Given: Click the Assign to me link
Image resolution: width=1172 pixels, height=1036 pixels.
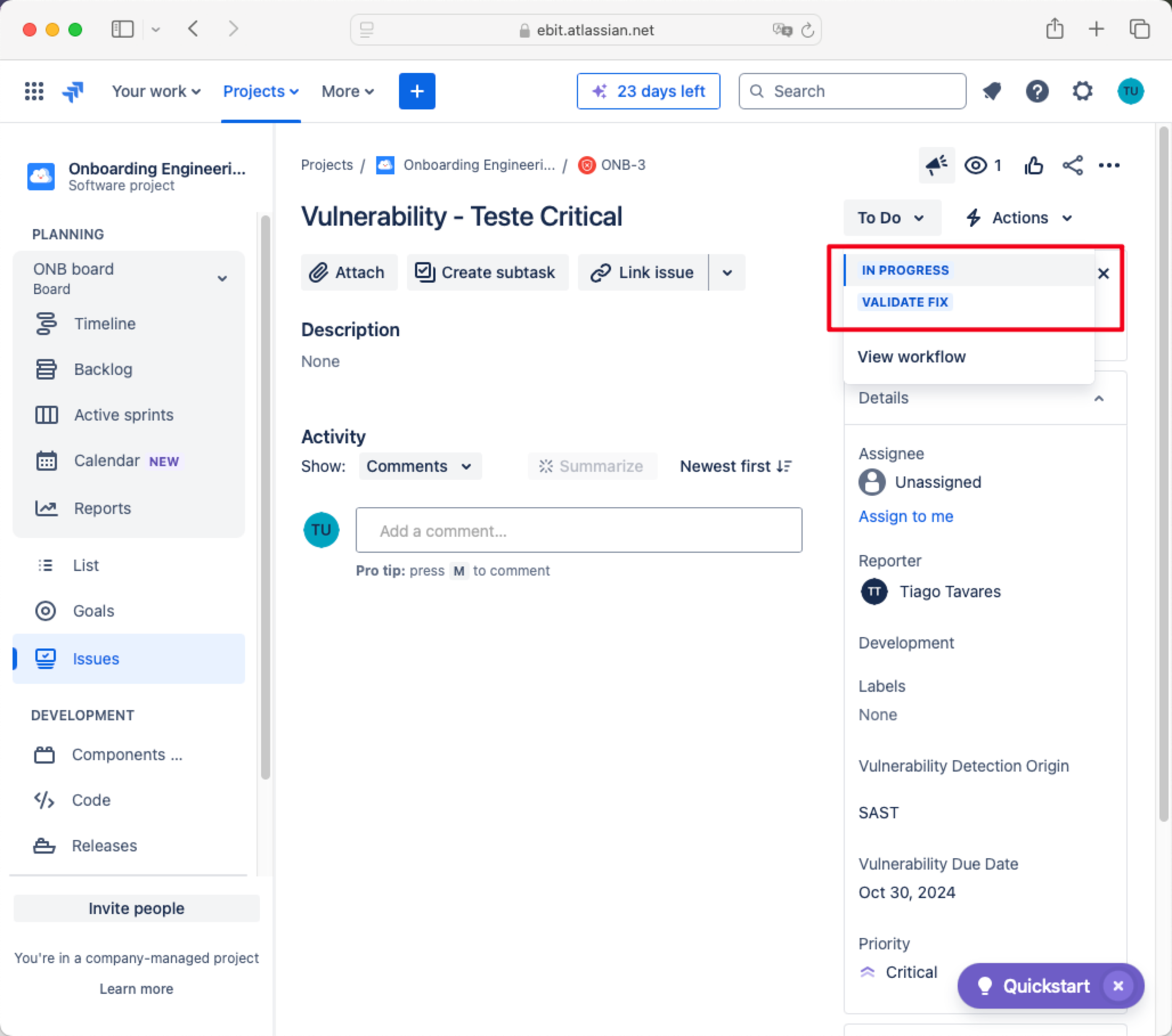Looking at the screenshot, I should (905, 517).
